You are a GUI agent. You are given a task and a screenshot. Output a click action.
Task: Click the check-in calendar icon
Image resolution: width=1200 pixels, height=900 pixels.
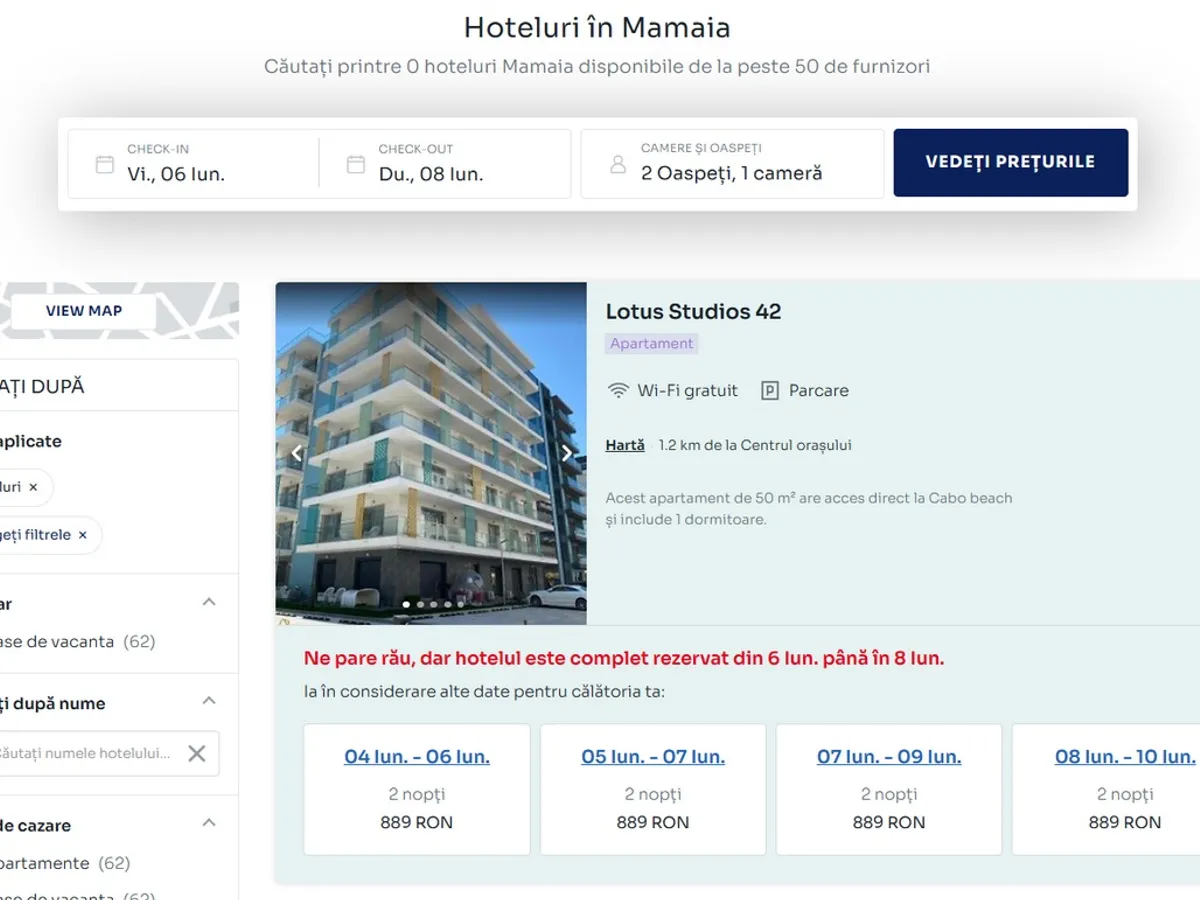point(105,164)
